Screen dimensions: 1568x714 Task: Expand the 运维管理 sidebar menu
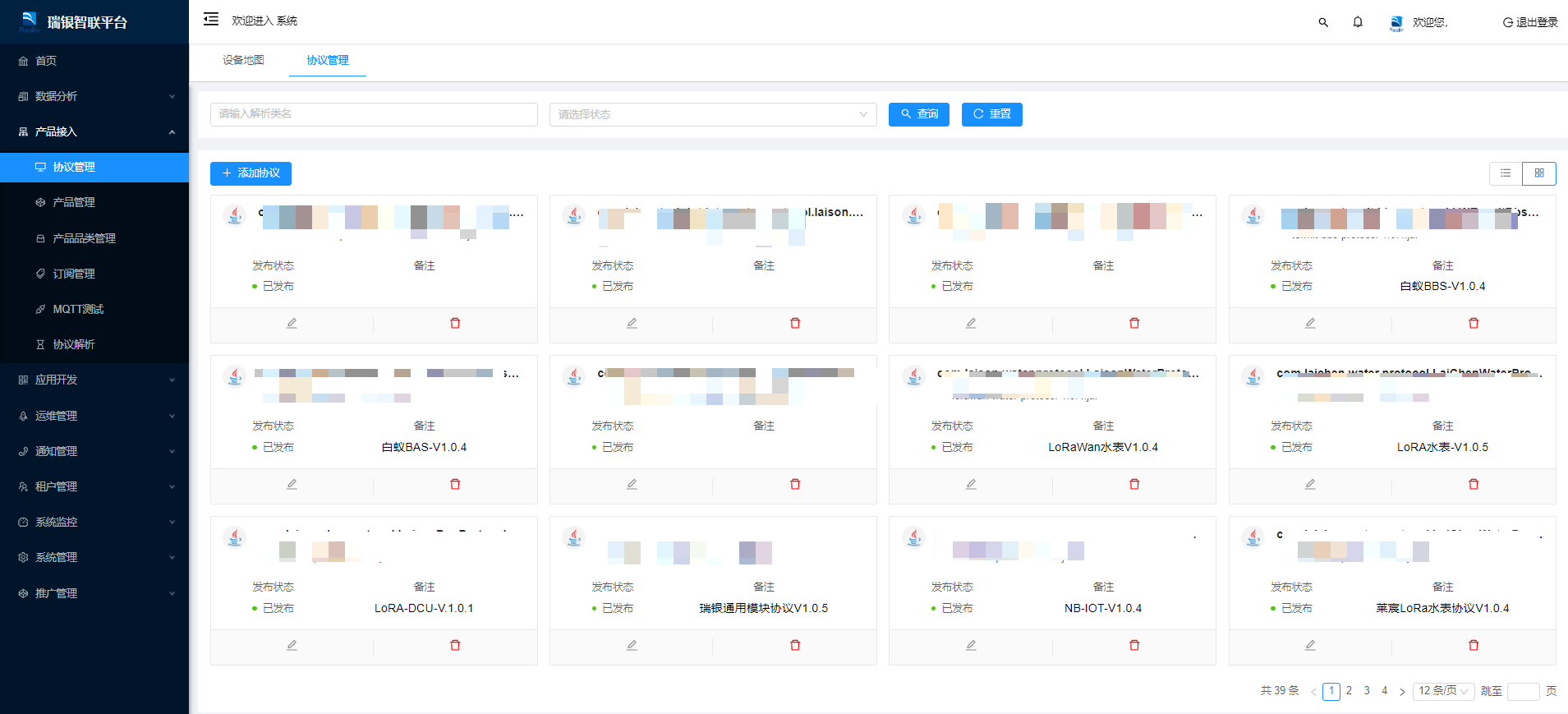click(x=94, y=416)
